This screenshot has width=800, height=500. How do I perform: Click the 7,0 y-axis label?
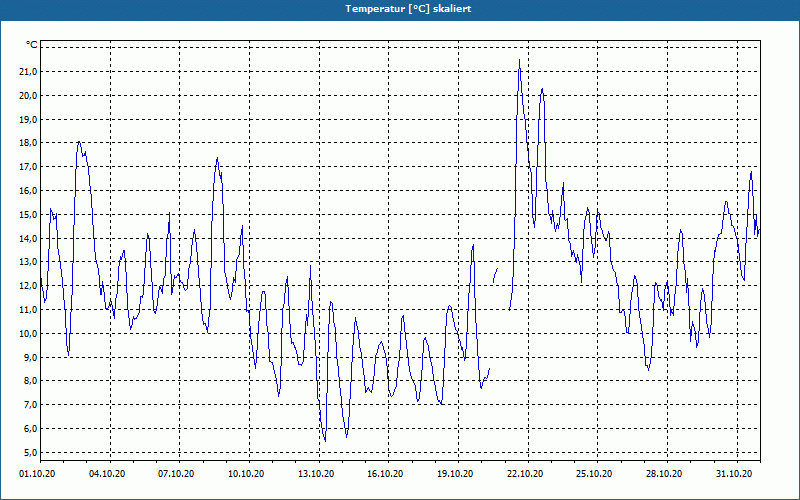tap(30, 405)
